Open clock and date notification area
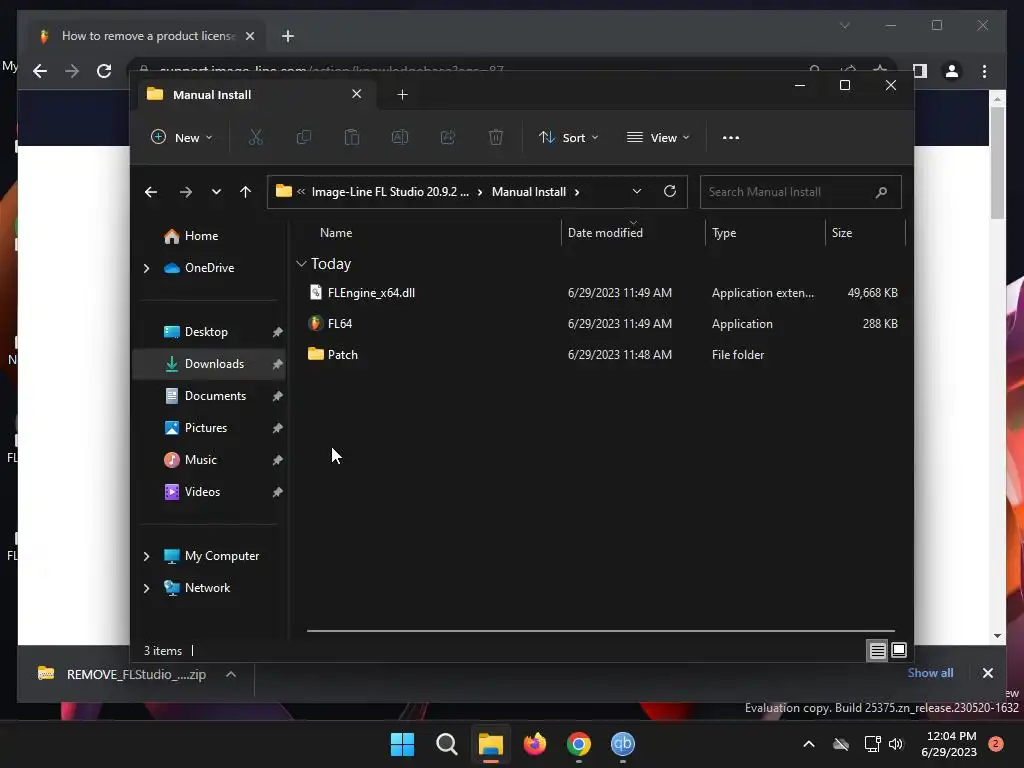The width and height of the screenshot is (1024, 768). 951,744
